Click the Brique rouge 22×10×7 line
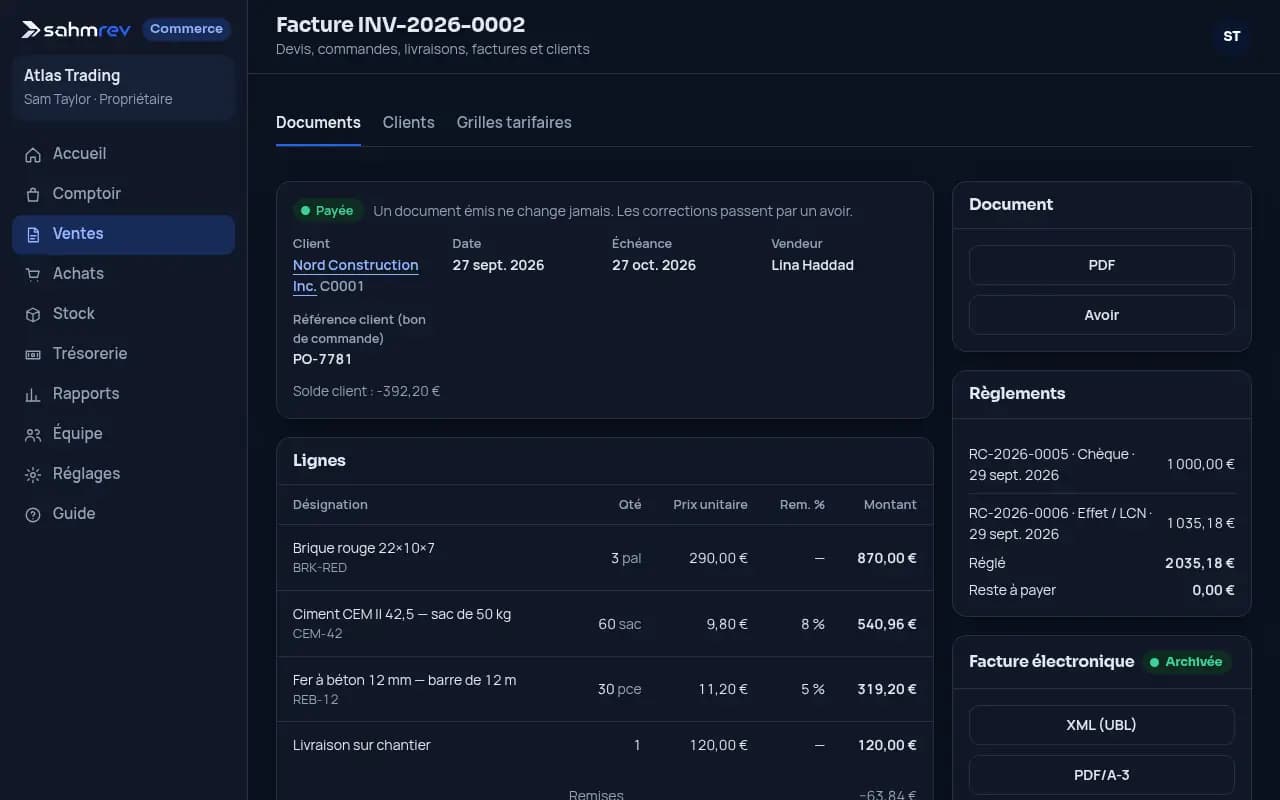The image size is (1280, 800). (605, 558)
